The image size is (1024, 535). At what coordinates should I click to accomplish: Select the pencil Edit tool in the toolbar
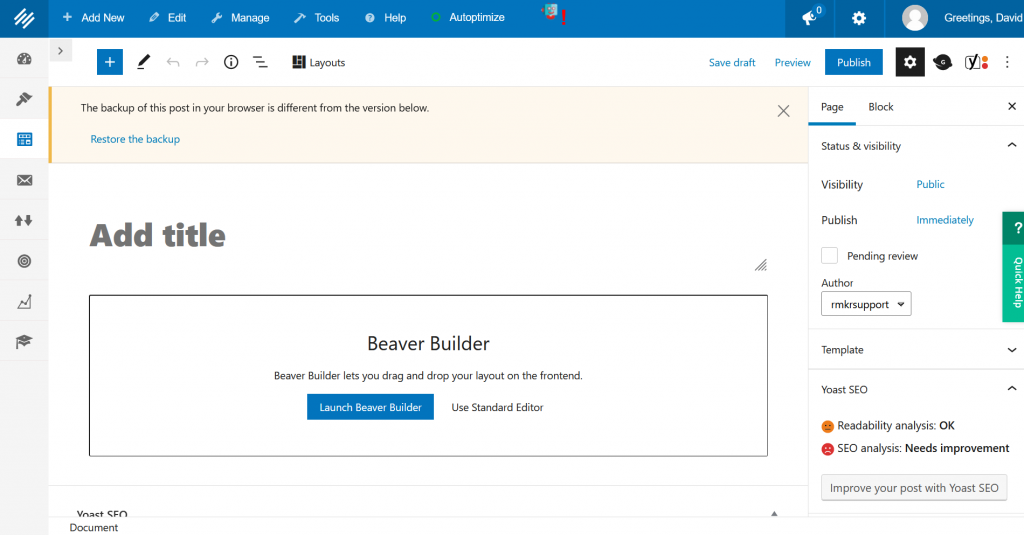(x=143, y=62)
